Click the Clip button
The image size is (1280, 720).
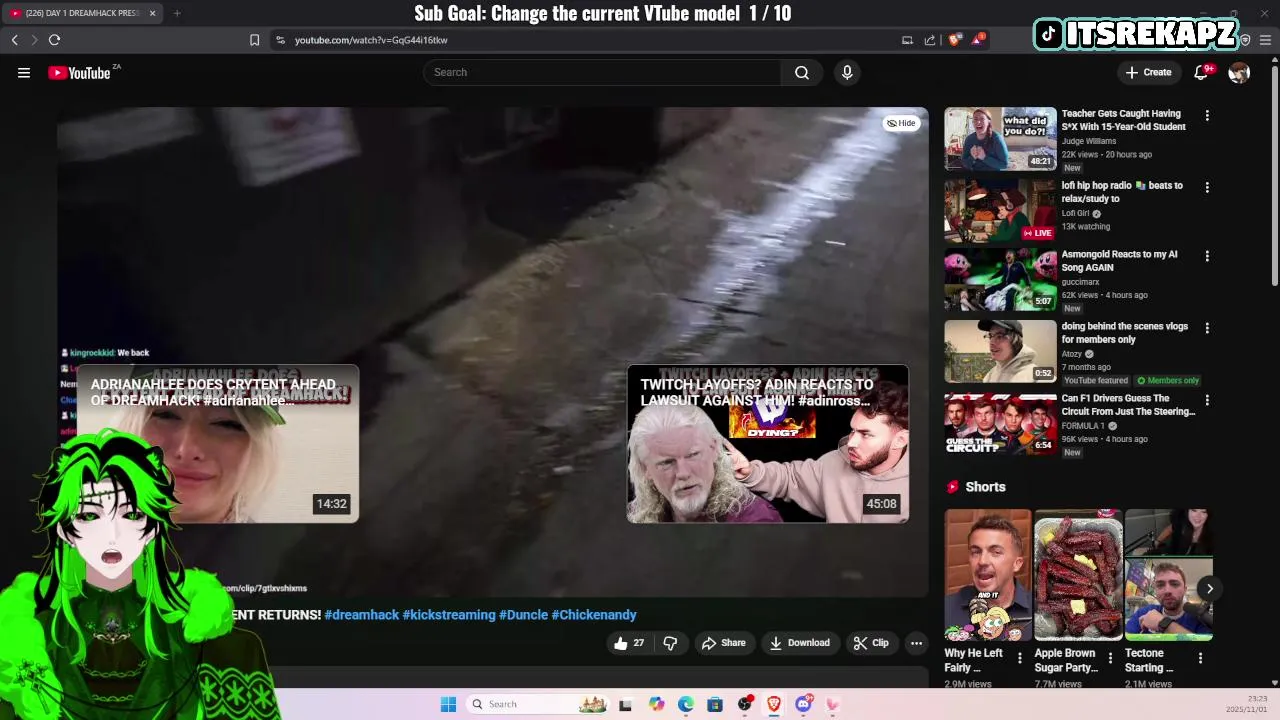point(870,643)
